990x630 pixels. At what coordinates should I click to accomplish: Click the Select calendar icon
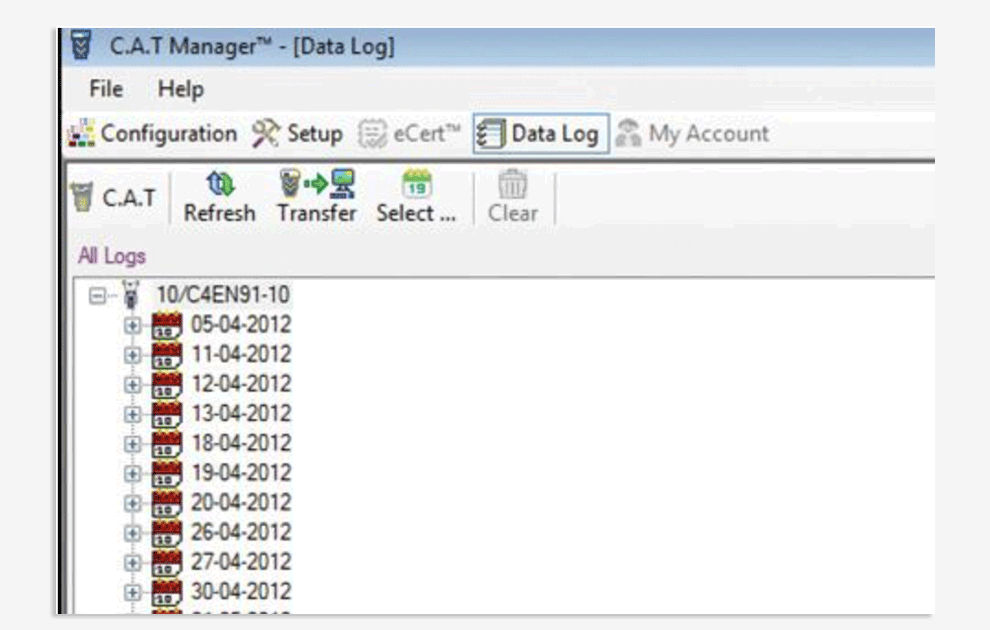click(417, 184)
